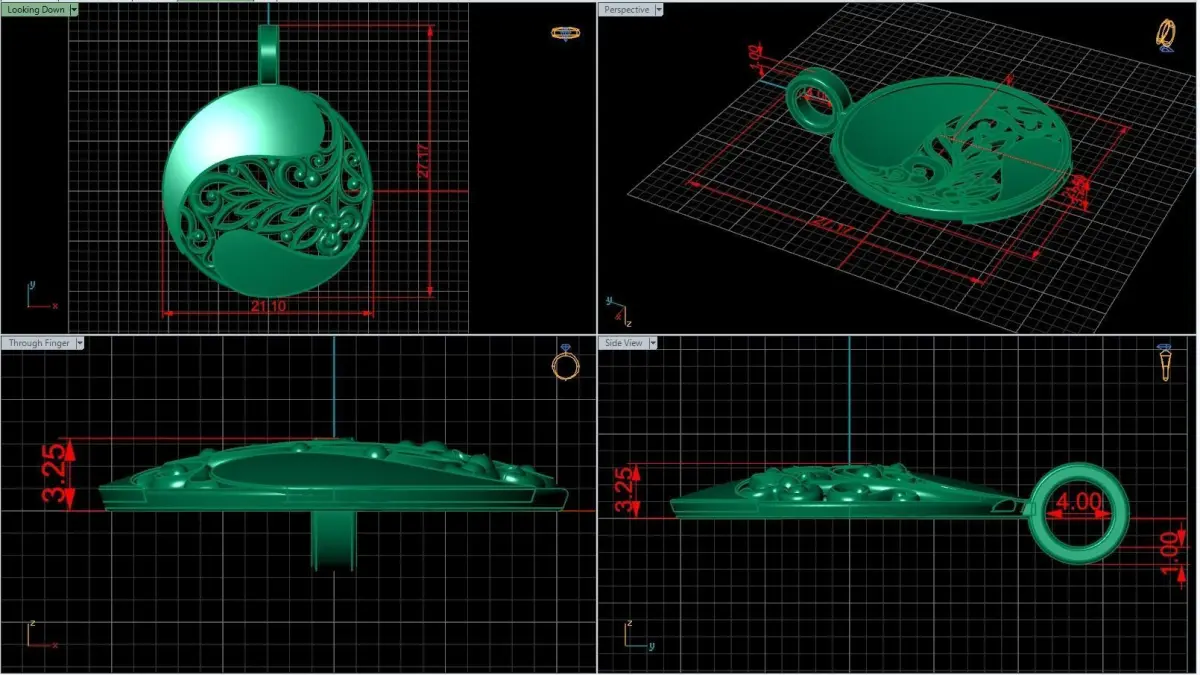The height and width of the screenshot is (675, 1200).
Task: Click the tilted ring icon in Perspective viewport
Action: click(x=1166, y=35)
